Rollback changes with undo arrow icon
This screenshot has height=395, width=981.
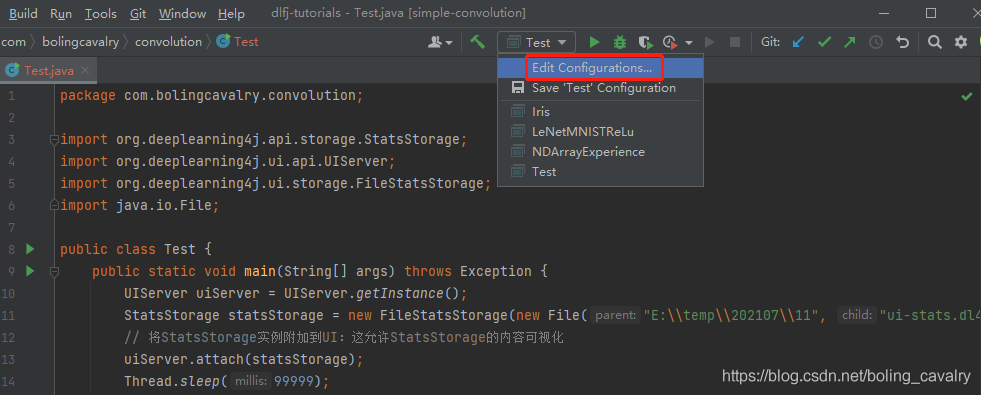[902, 42]
